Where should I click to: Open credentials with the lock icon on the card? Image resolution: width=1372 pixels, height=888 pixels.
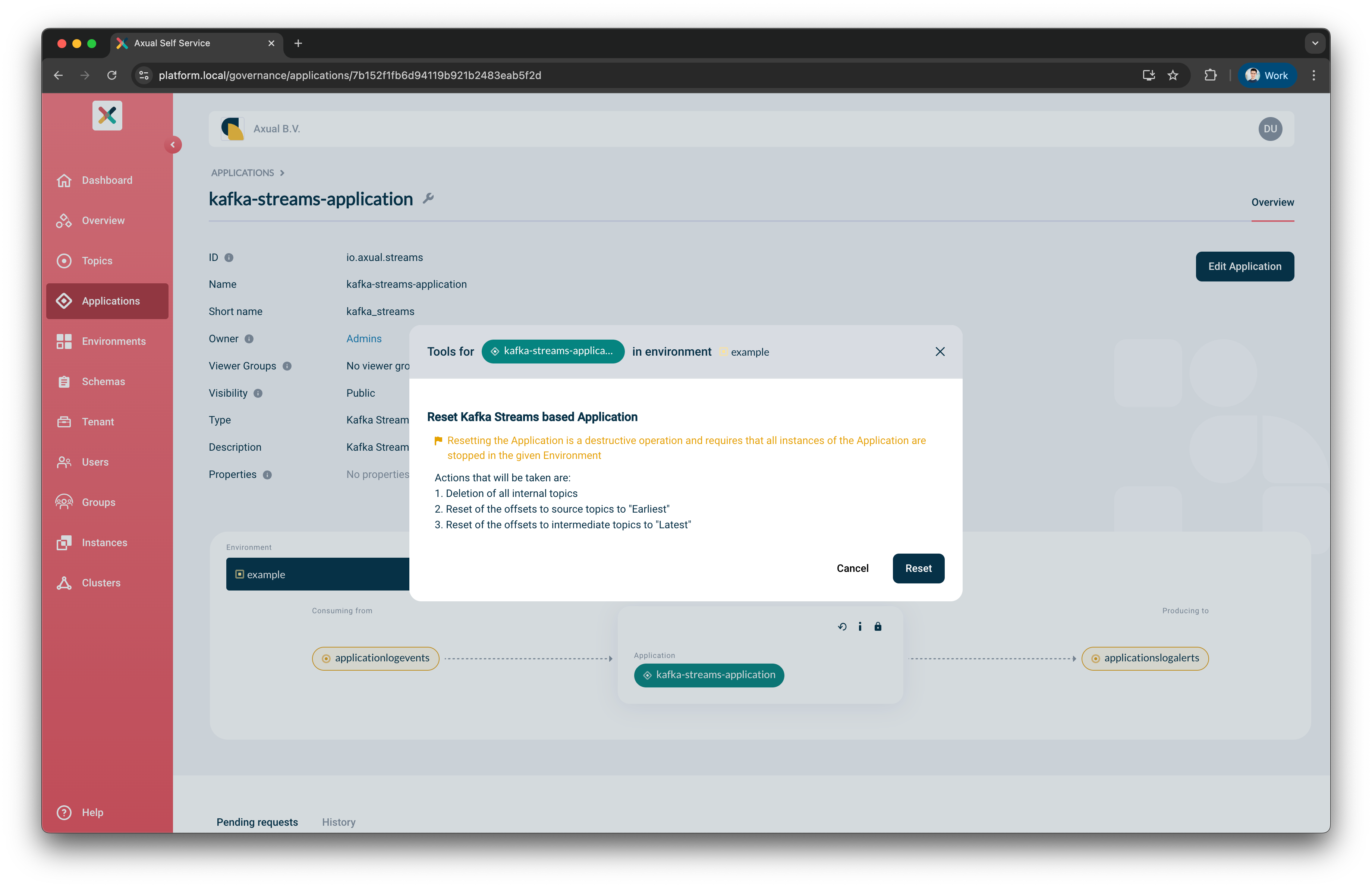tap(878, 626)
